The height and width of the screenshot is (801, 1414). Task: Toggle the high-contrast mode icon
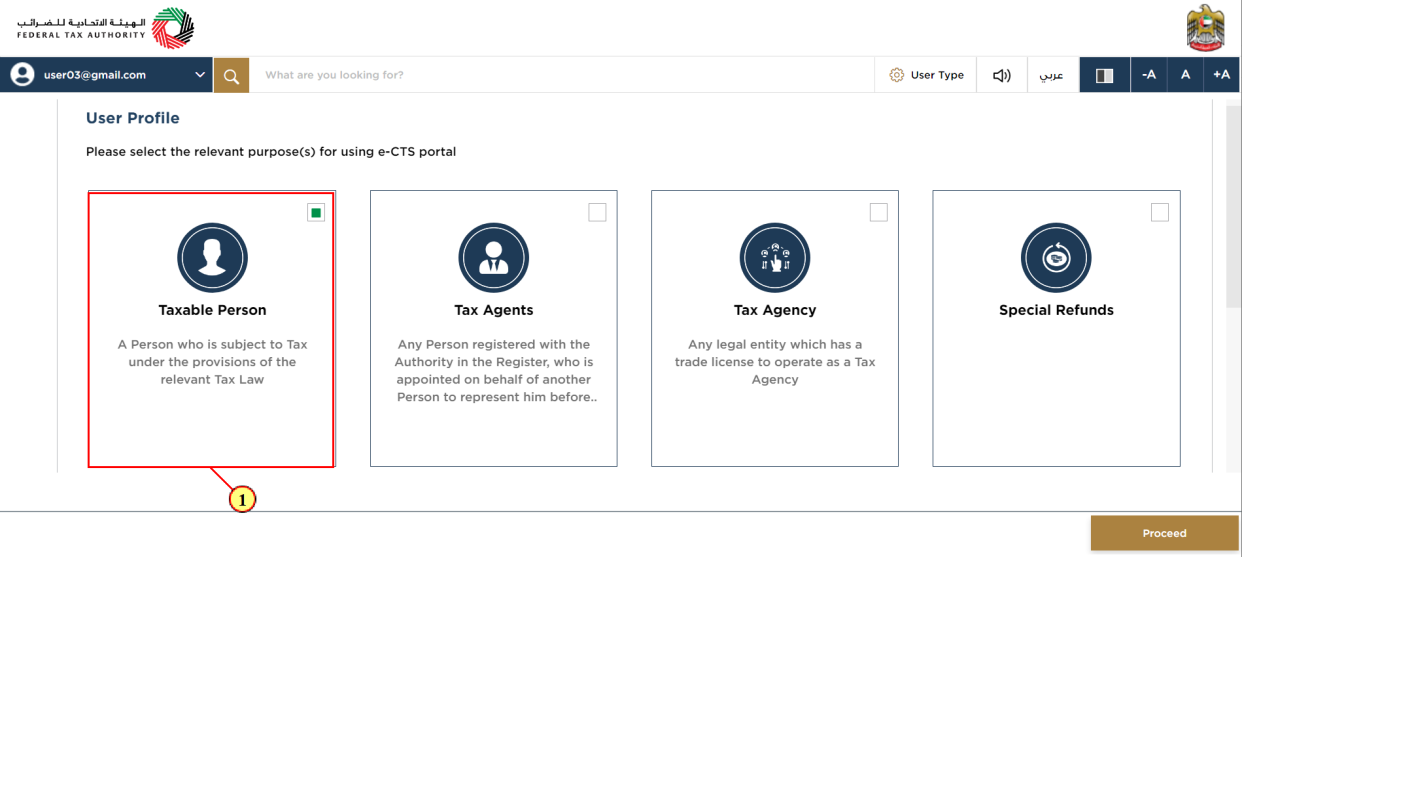pyautogui.click(x=1104, y=75)
